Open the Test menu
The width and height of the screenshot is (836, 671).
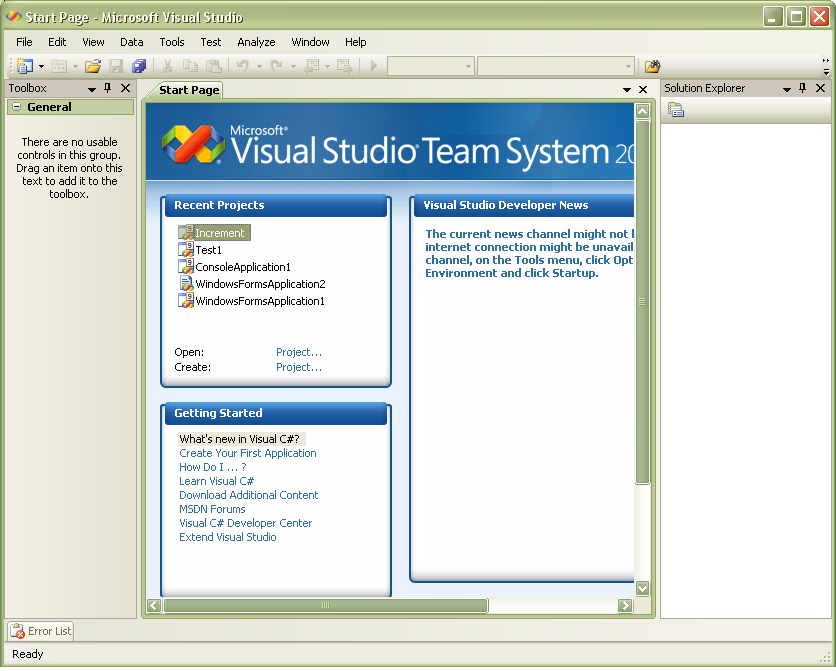coord(211,42)
